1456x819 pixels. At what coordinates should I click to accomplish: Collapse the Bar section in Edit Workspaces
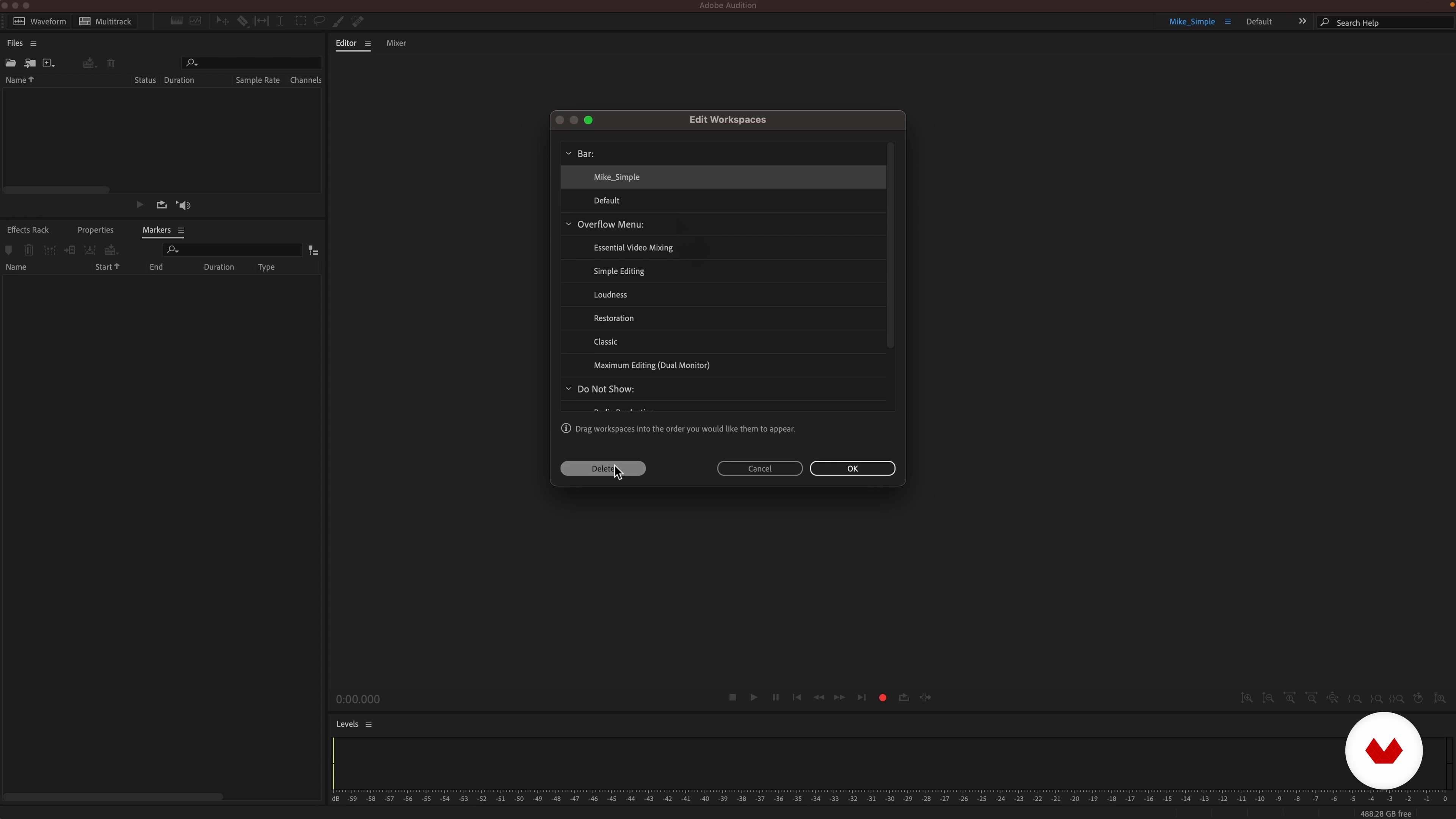coord(569,153)
